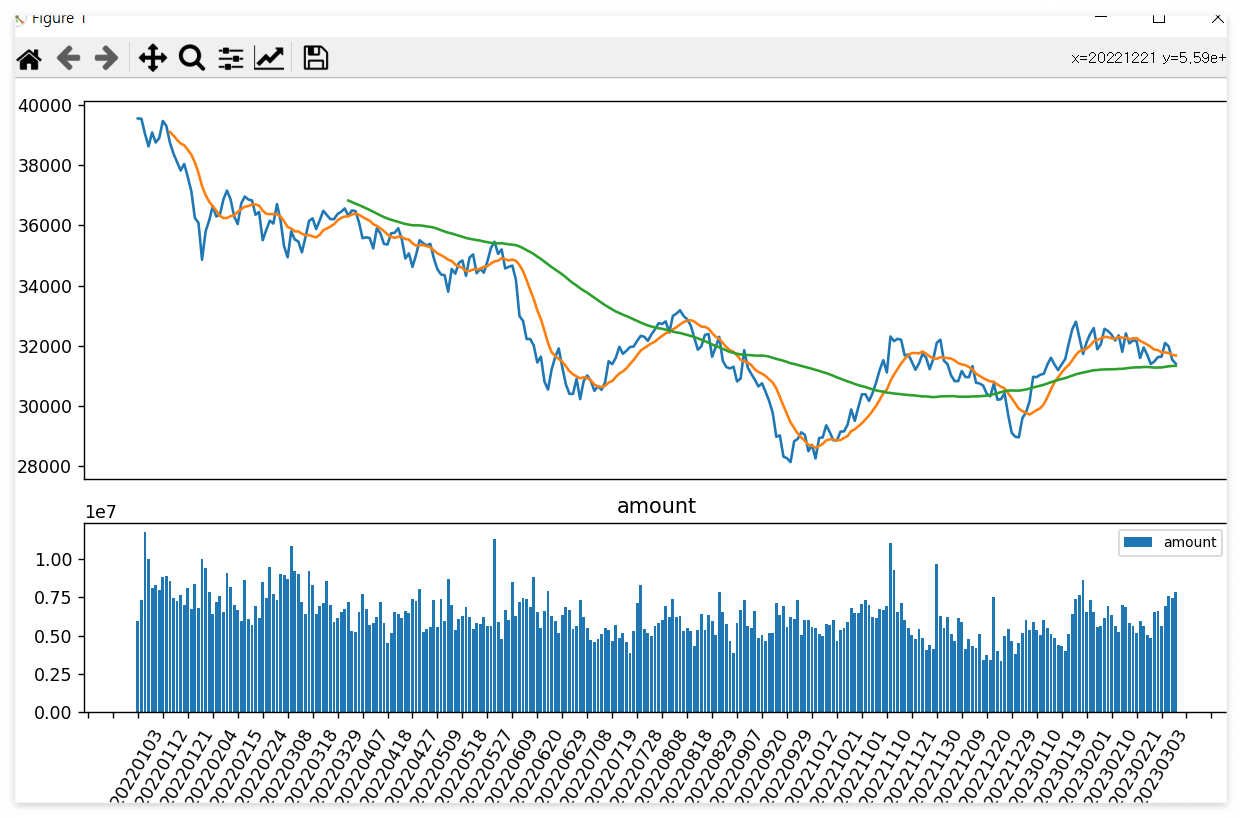Click the 34000 y-axis tick label
The image size is (1242, 818).
[x=45, y=287]
